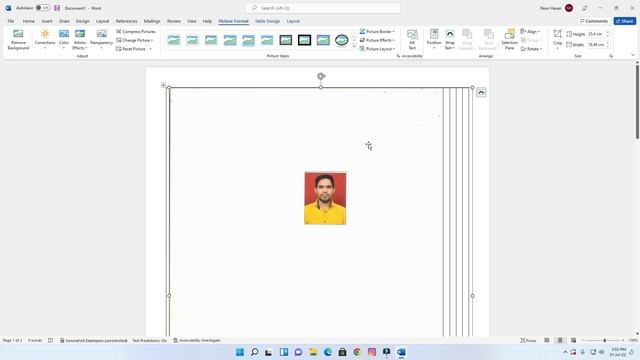Image resolution: width=640 pixels, height=360 pixels.
Task: Open the Picture Border dropdown
Action: click(x=377, y=31)
